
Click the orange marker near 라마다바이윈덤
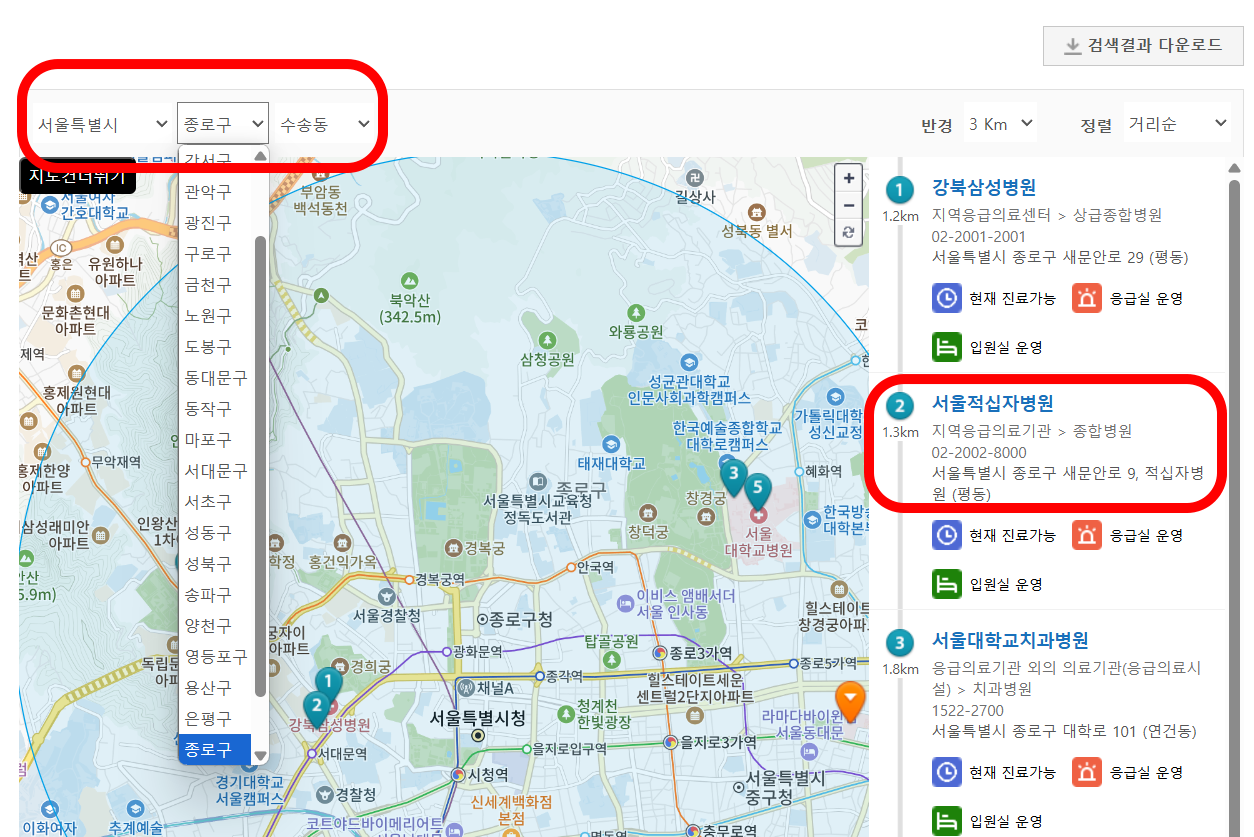click(x=850, y=701)
